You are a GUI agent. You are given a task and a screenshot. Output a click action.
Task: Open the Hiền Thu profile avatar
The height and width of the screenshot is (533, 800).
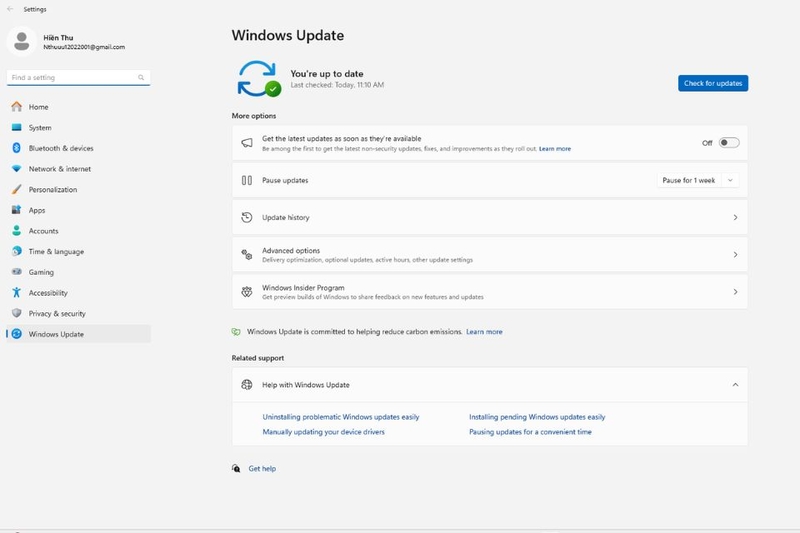pos(21,41)
